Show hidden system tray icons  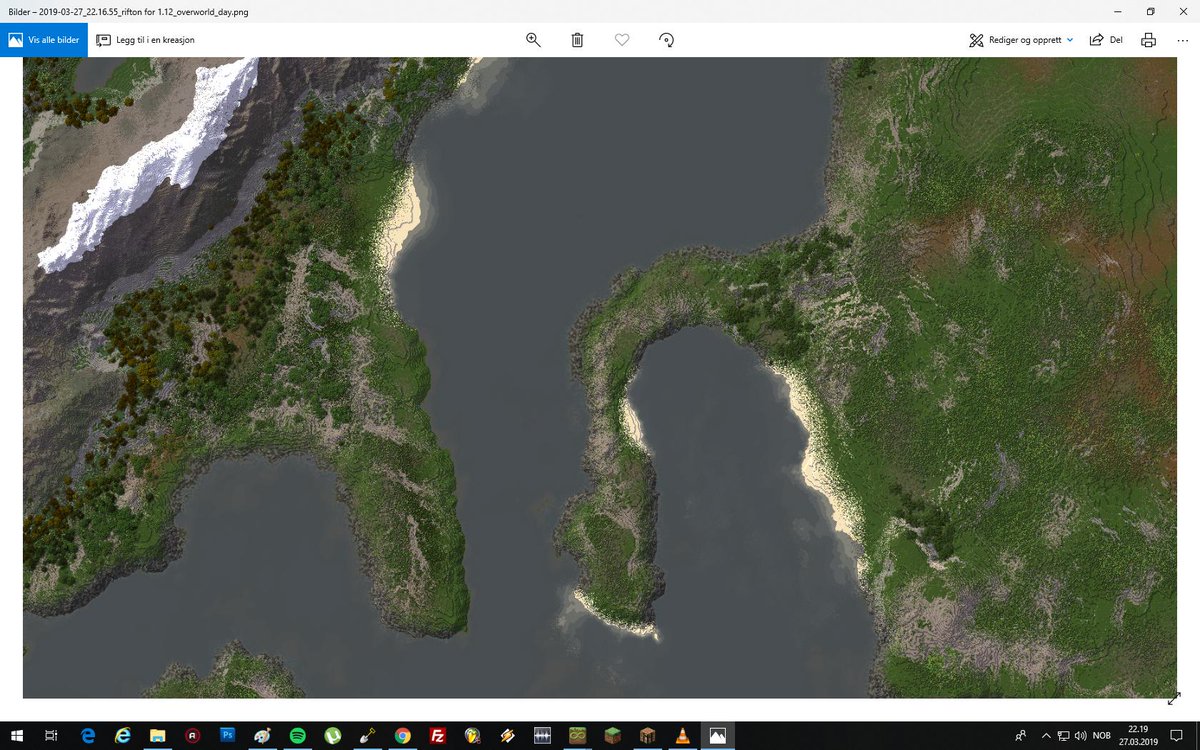(x=1046, y=736)
